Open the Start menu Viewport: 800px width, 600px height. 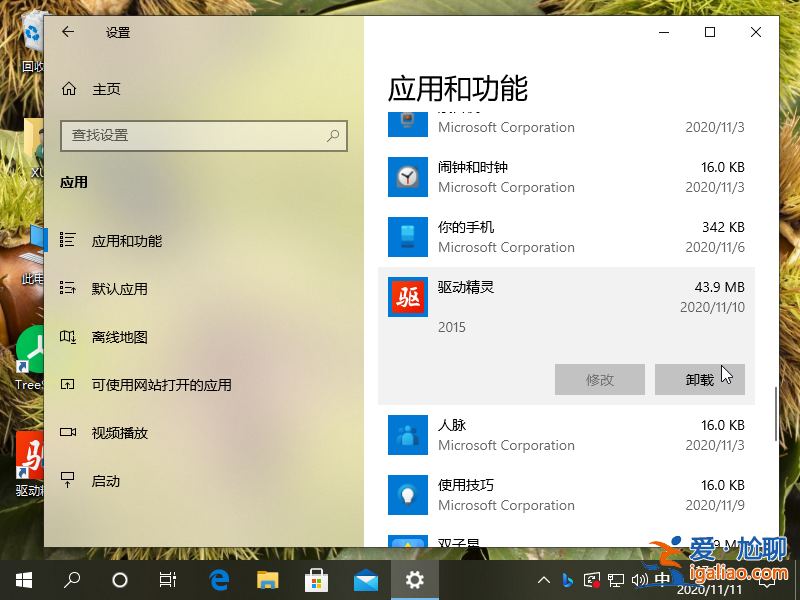22,579
